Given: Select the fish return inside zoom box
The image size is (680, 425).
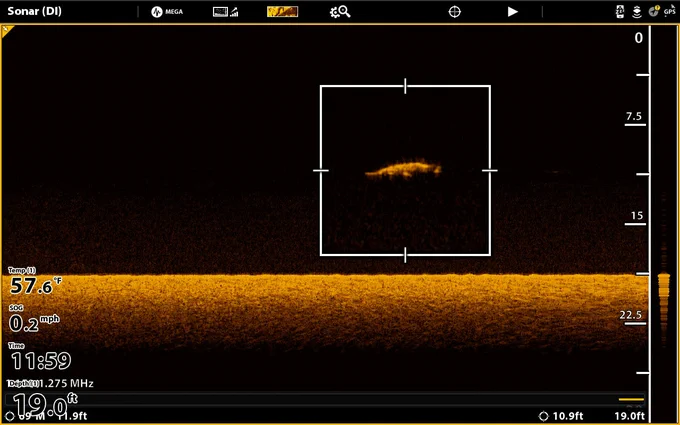Looking at the screenshot, I should tap(404, 169).
